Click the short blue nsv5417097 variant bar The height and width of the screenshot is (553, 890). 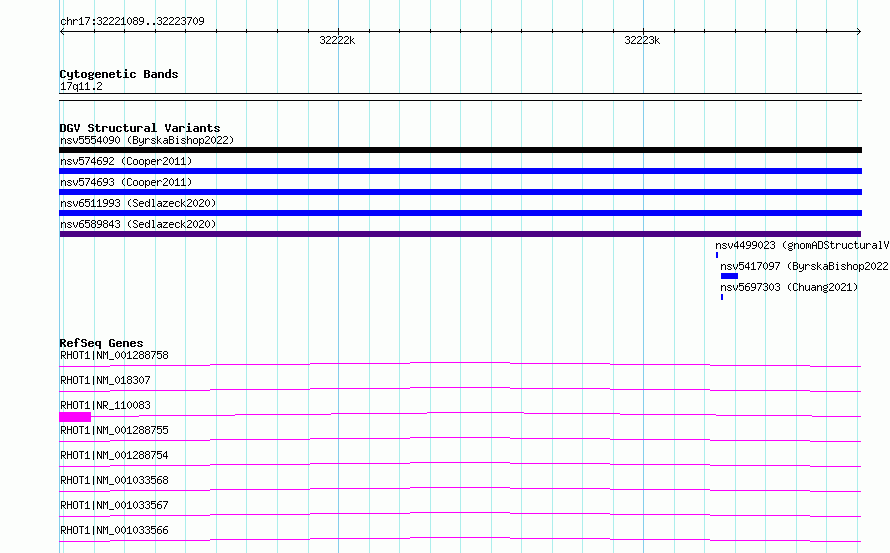[729, 276]
